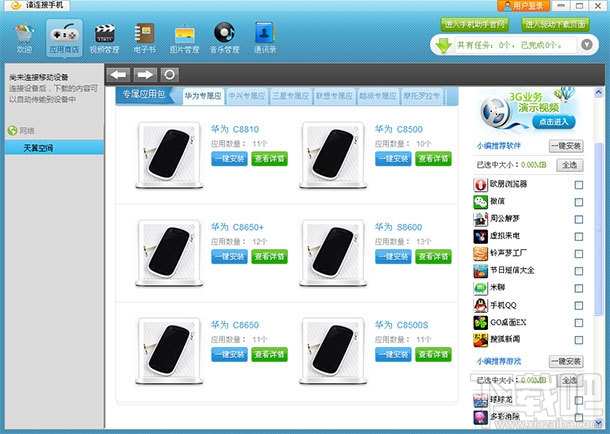Click the 华为 C8650 phone thumbnail

[x=169, y=350]
